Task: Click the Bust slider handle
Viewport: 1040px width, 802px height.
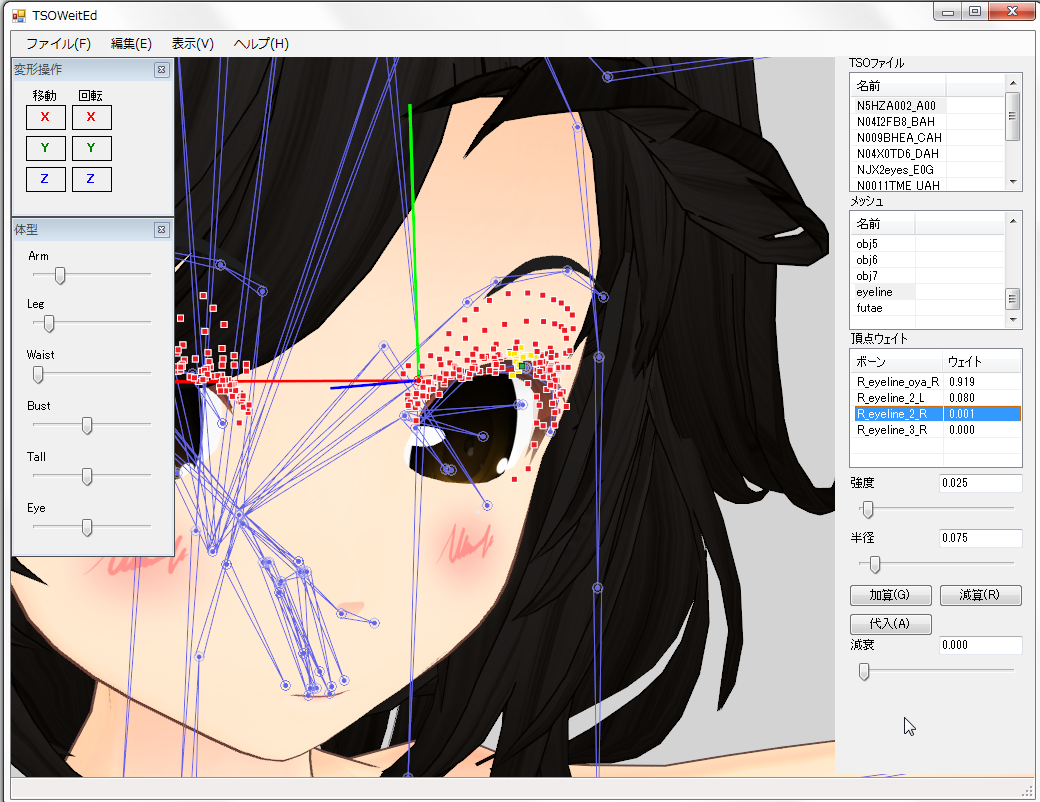Action: click(87, 426)
